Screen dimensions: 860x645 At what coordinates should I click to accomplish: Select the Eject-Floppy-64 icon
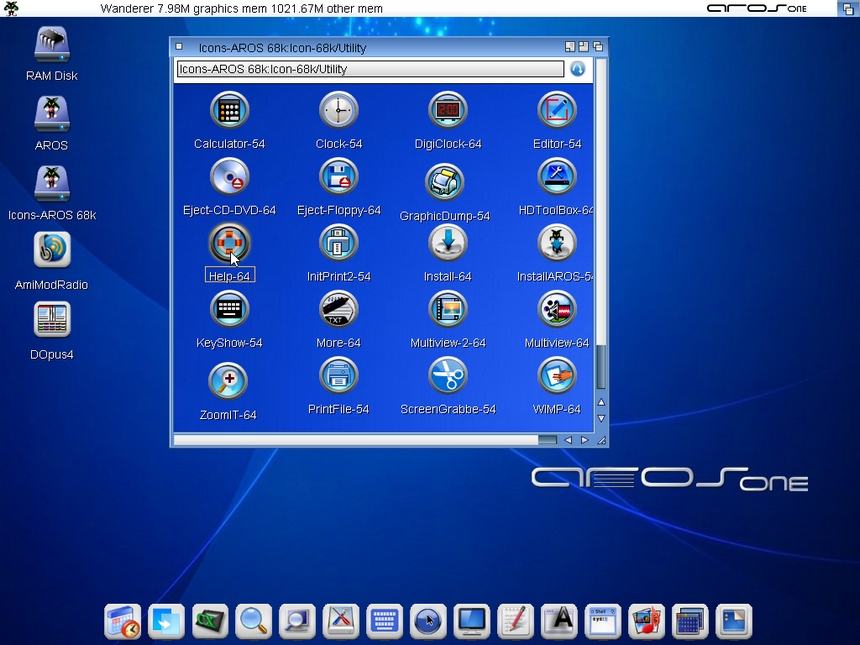point(338,177)
